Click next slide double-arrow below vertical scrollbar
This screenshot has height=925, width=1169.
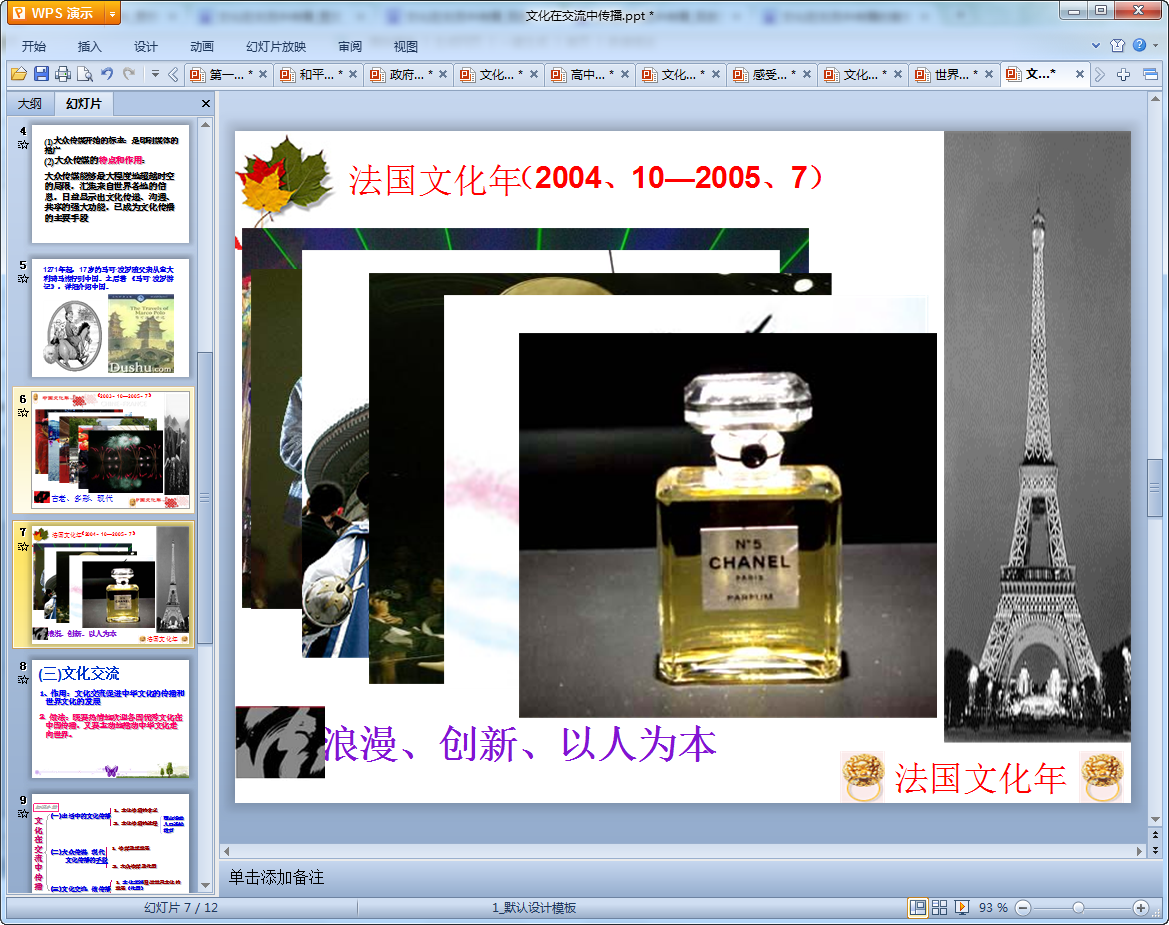tap(1155, 850)
